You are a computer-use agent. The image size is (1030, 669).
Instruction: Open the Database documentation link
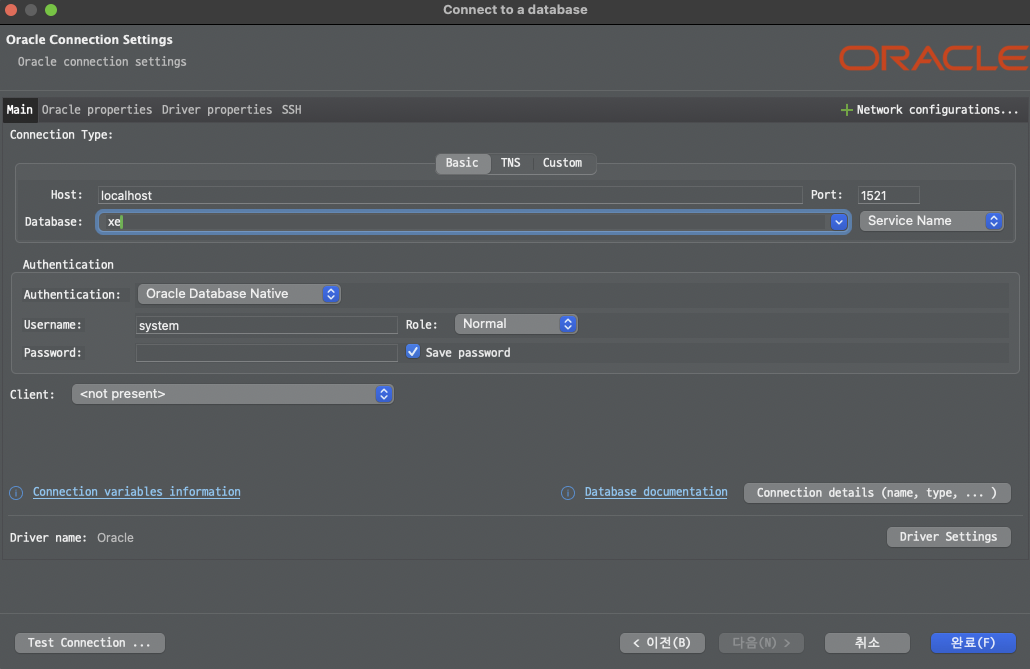pos(656,492)
